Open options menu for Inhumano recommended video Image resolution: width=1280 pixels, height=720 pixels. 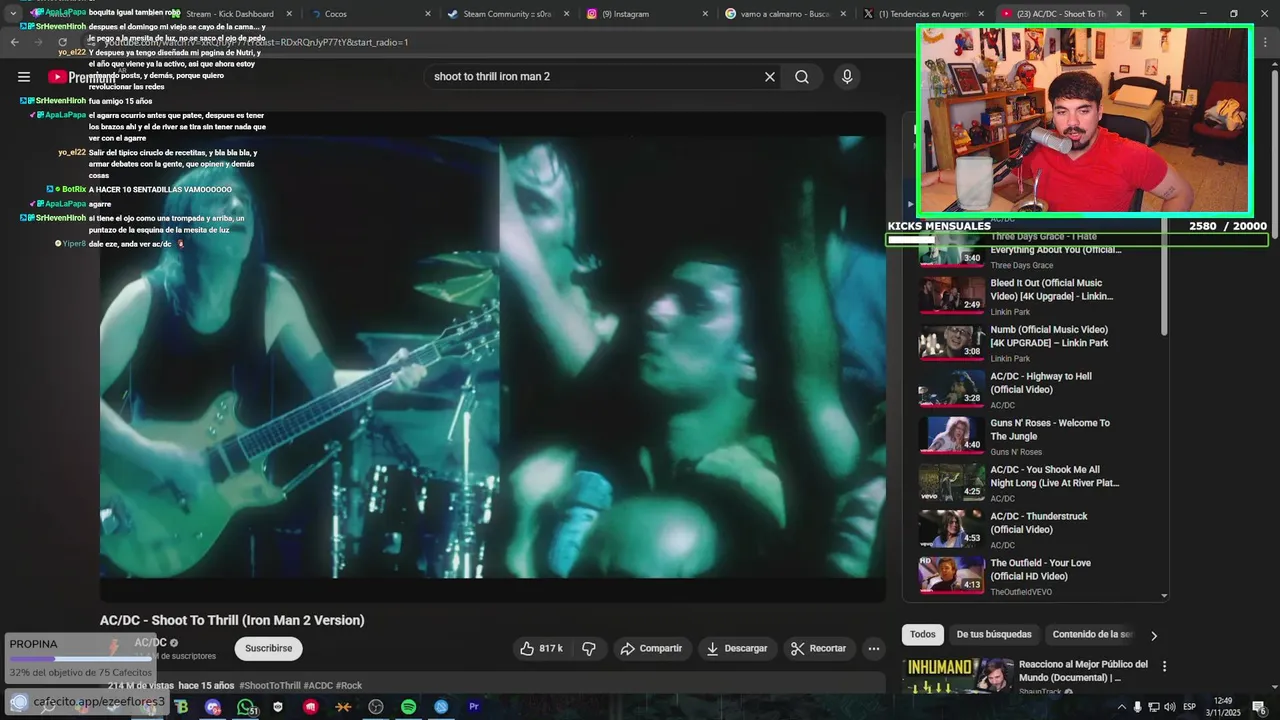[x=1164, y=666]
